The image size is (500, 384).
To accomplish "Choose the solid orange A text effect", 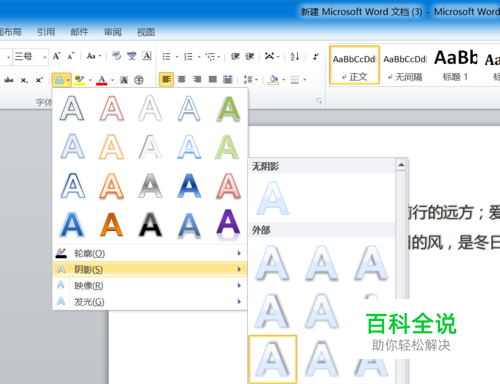I will (112, 224).
